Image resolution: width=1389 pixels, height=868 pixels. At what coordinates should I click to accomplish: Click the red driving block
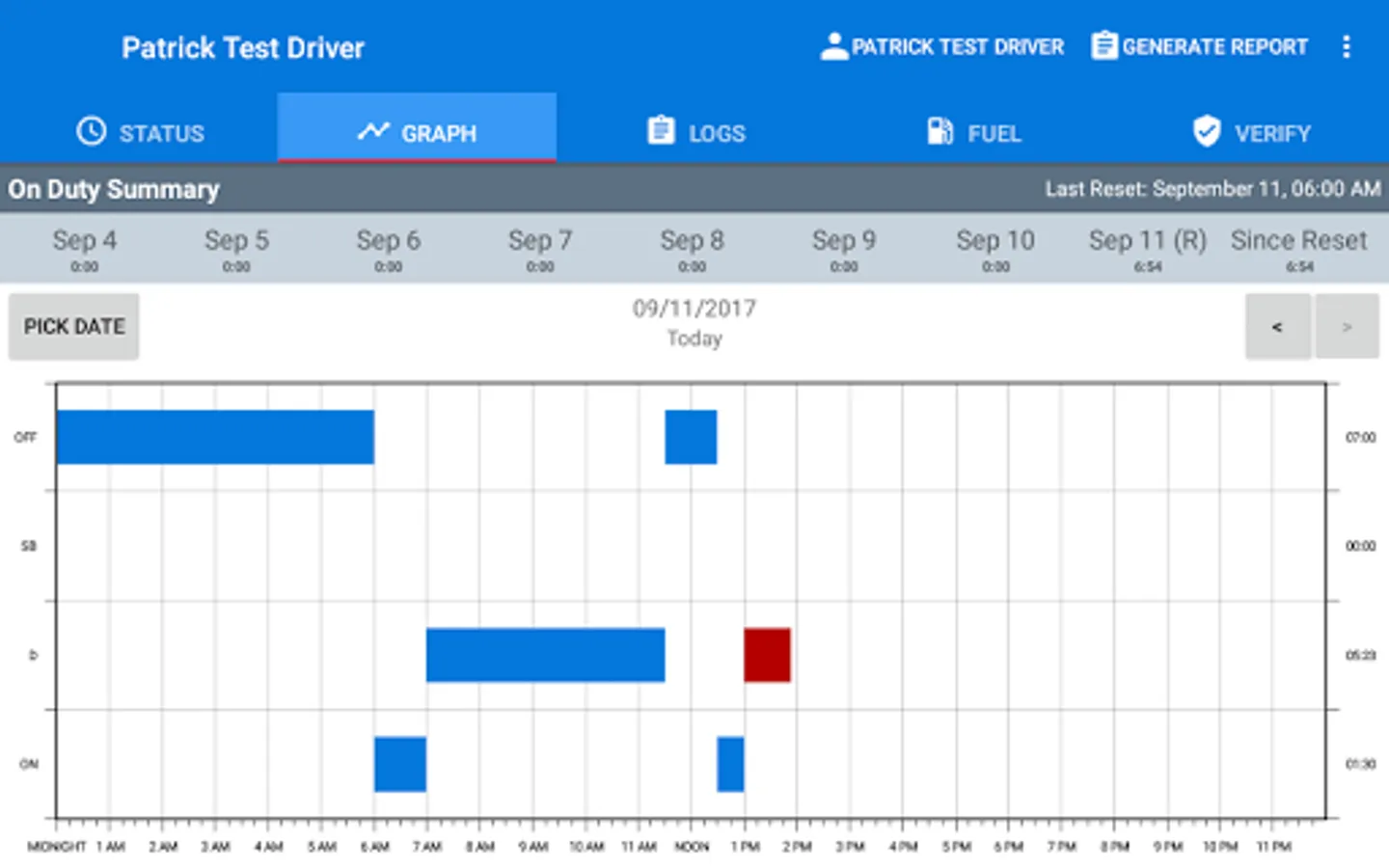pos(767,655)
